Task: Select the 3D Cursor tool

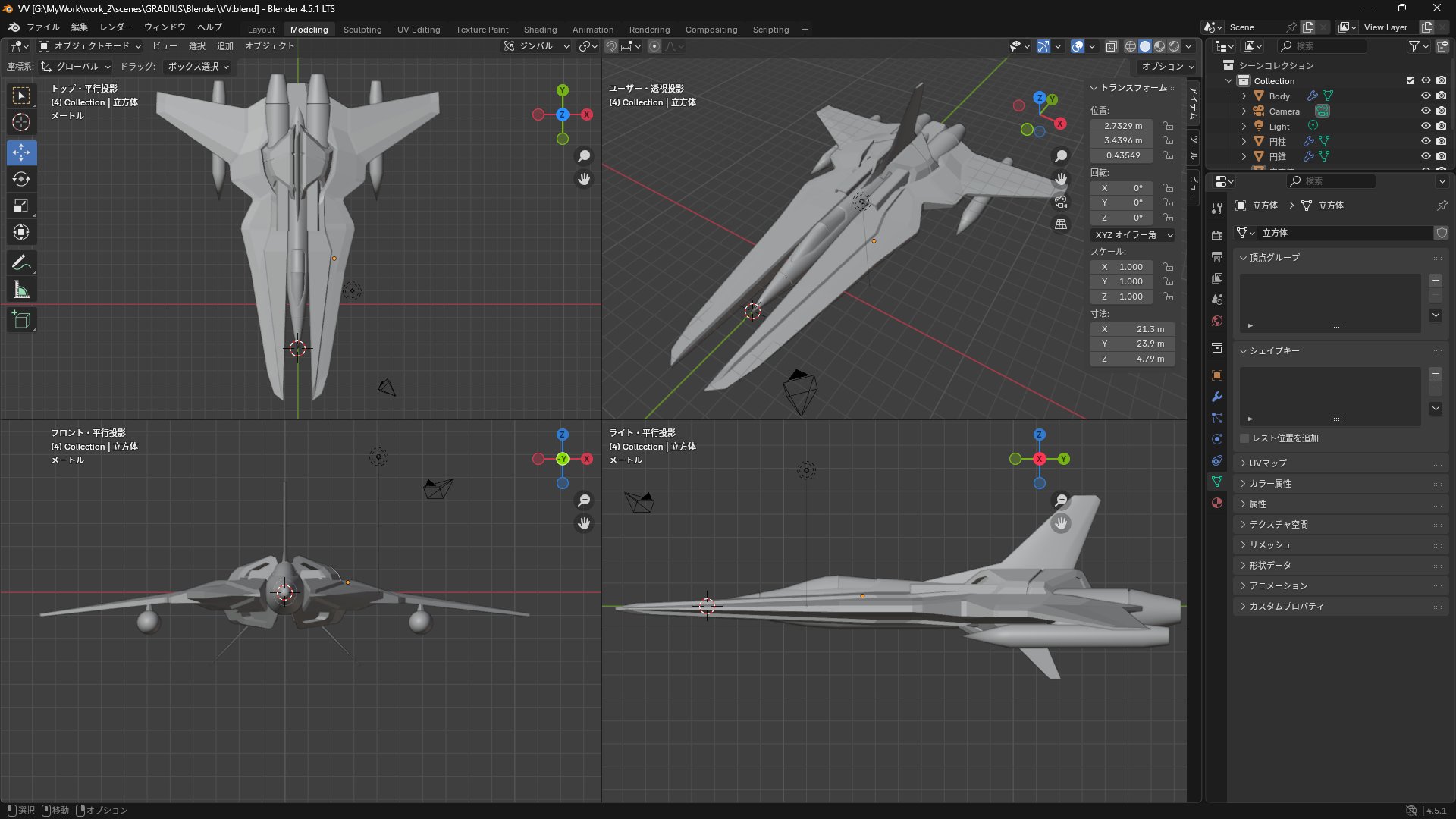Action: pos(21,122)
